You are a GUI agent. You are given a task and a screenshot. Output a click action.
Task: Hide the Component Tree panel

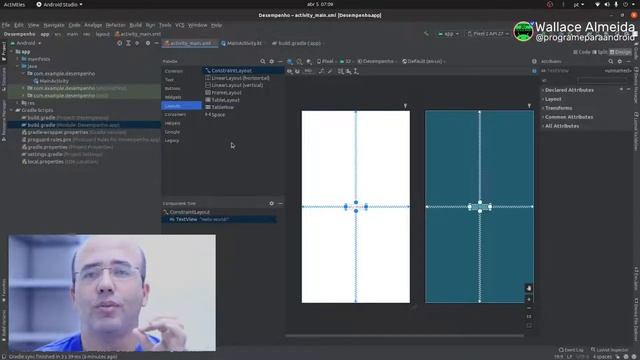tap(280, 203)
